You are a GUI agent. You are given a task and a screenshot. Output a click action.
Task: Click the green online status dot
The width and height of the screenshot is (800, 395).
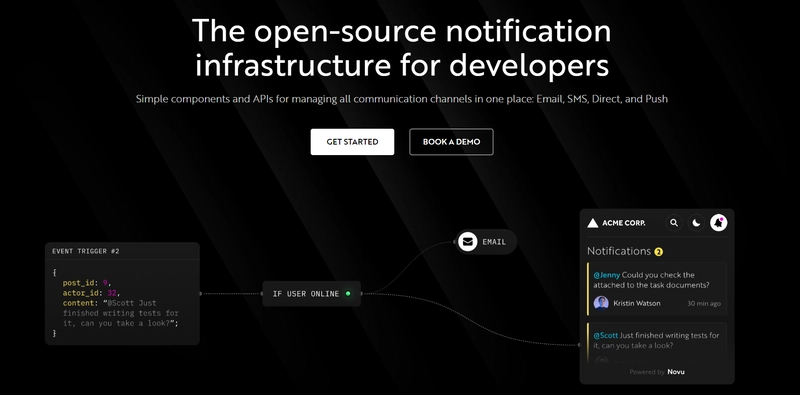(x=348, y=293)
